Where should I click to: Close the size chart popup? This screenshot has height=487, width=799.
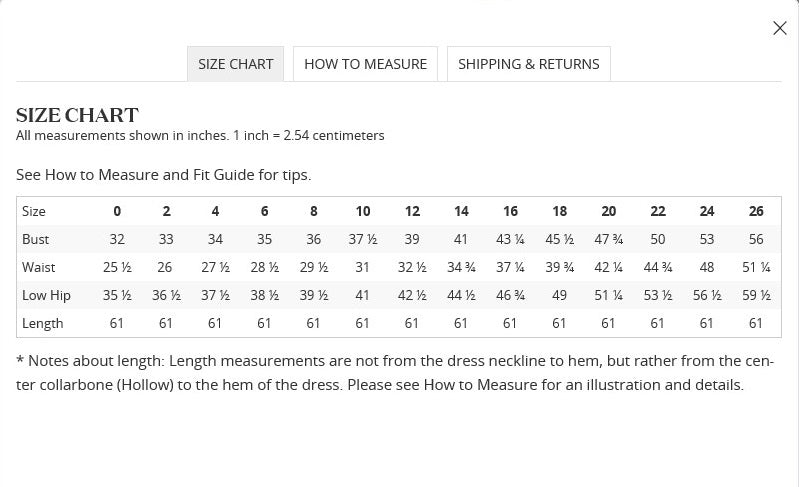click(780, 28)
